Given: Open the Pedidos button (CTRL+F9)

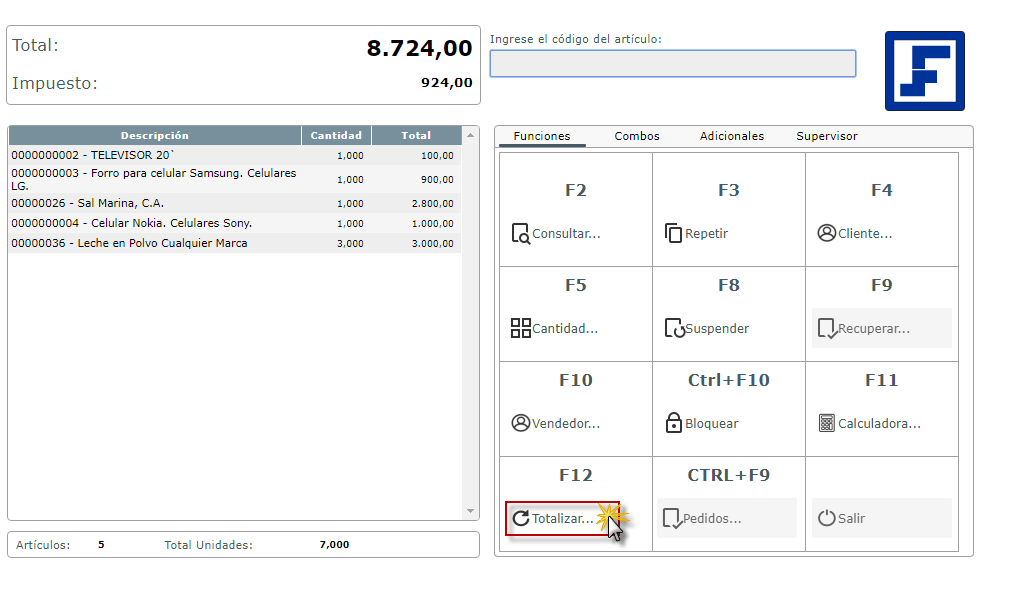Looking at the screenshot, I should click(x=727, y=518).
